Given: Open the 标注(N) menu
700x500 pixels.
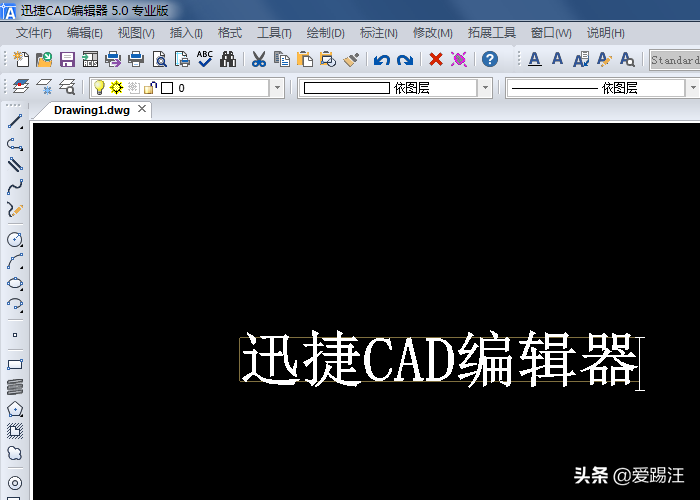Looking at the screenshot, I should [379, 33].
